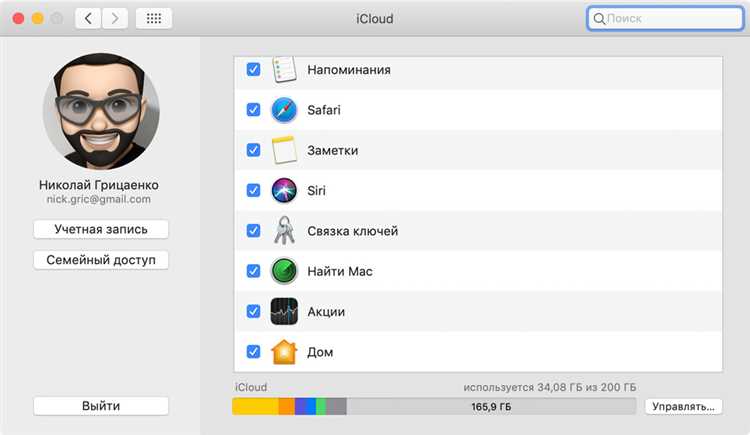Click the Reminders (Напоминания) app icon
This screenshot has height=435, width=750.
click(x=284, y=70)
